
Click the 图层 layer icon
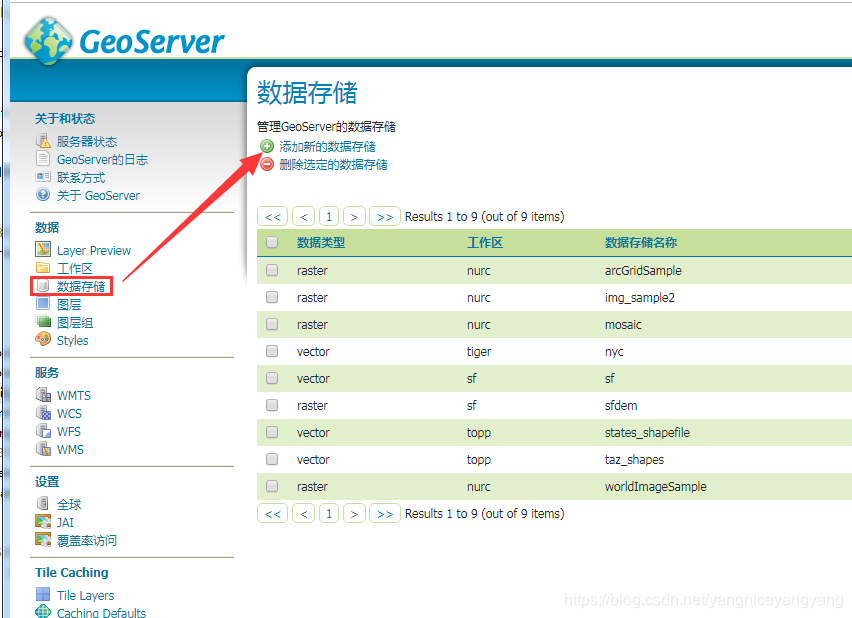tap(43, 303)
